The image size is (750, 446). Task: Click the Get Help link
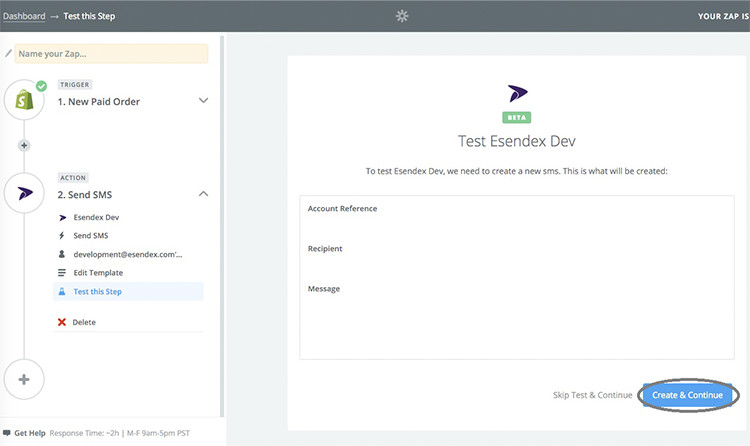tap(30, 433)
